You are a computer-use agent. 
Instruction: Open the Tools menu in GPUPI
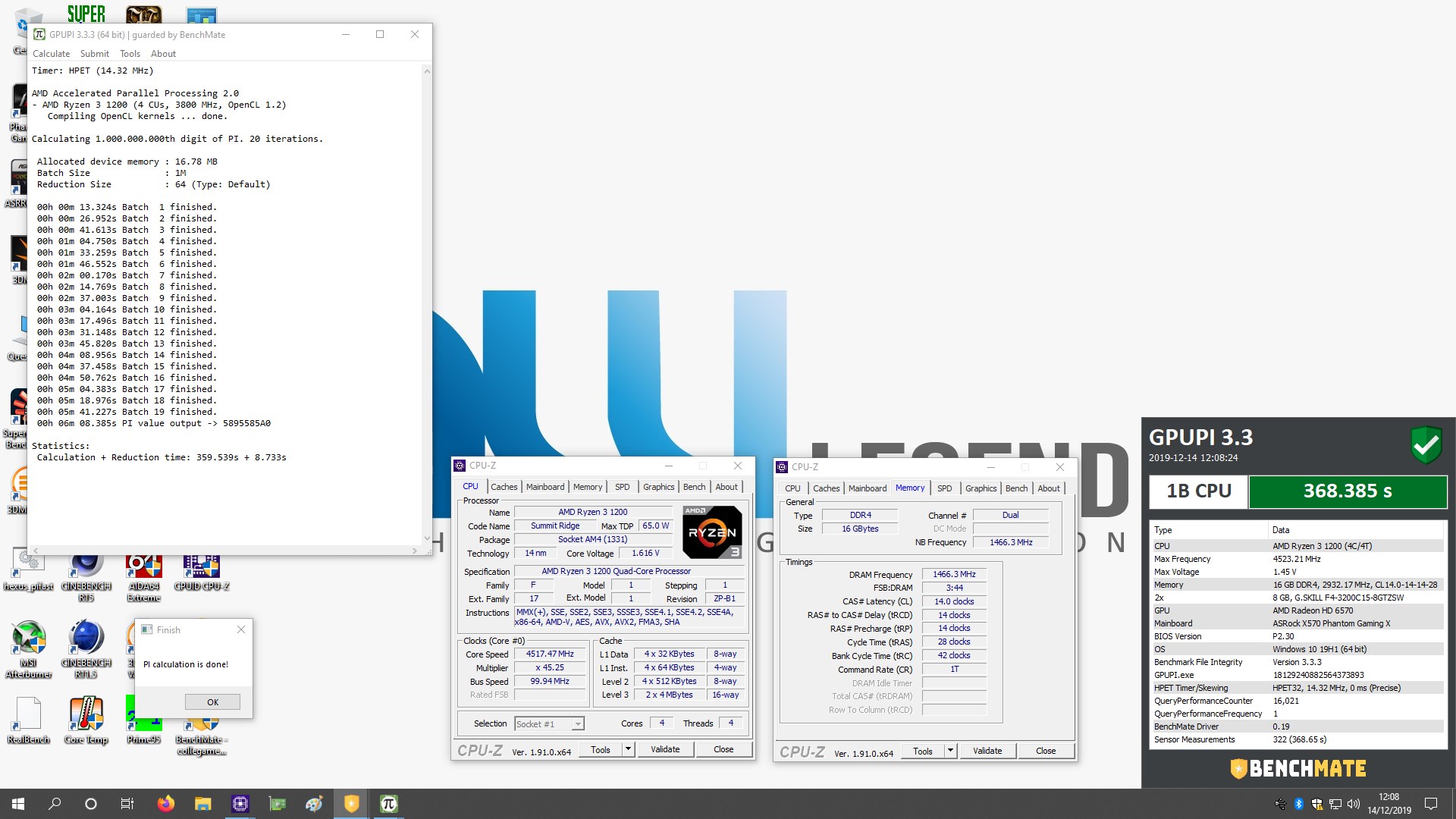tap(130, 54)
